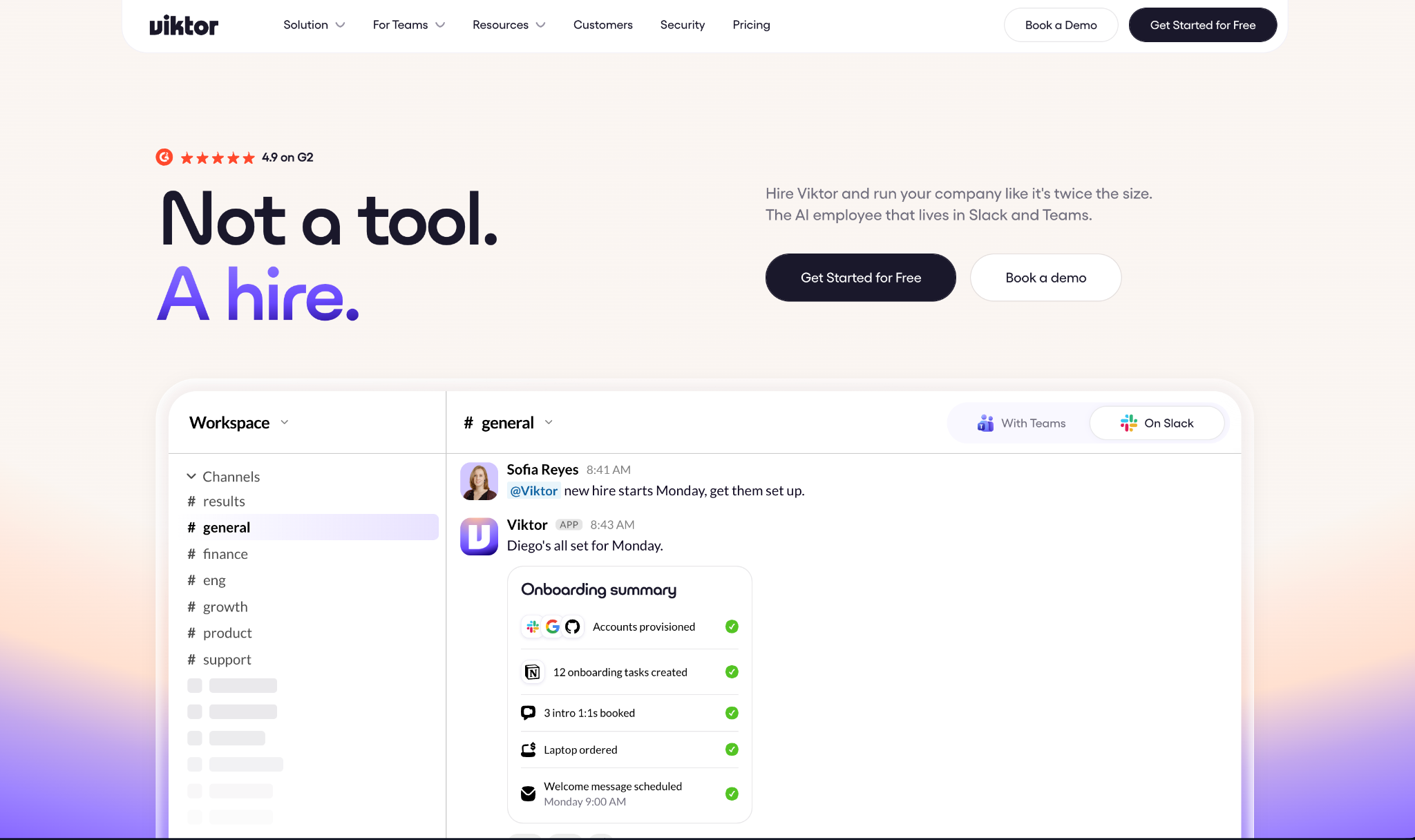
Task: Click header Get Started for Free button
Action: (1203, 25)
